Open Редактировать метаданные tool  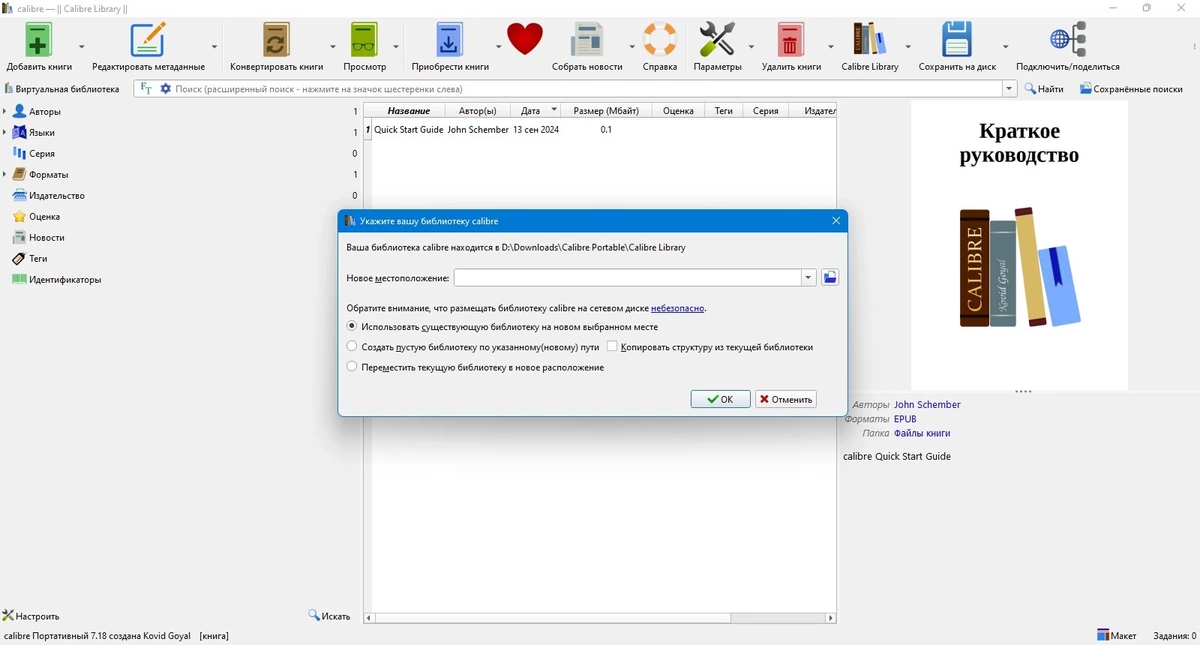(148, 41)
